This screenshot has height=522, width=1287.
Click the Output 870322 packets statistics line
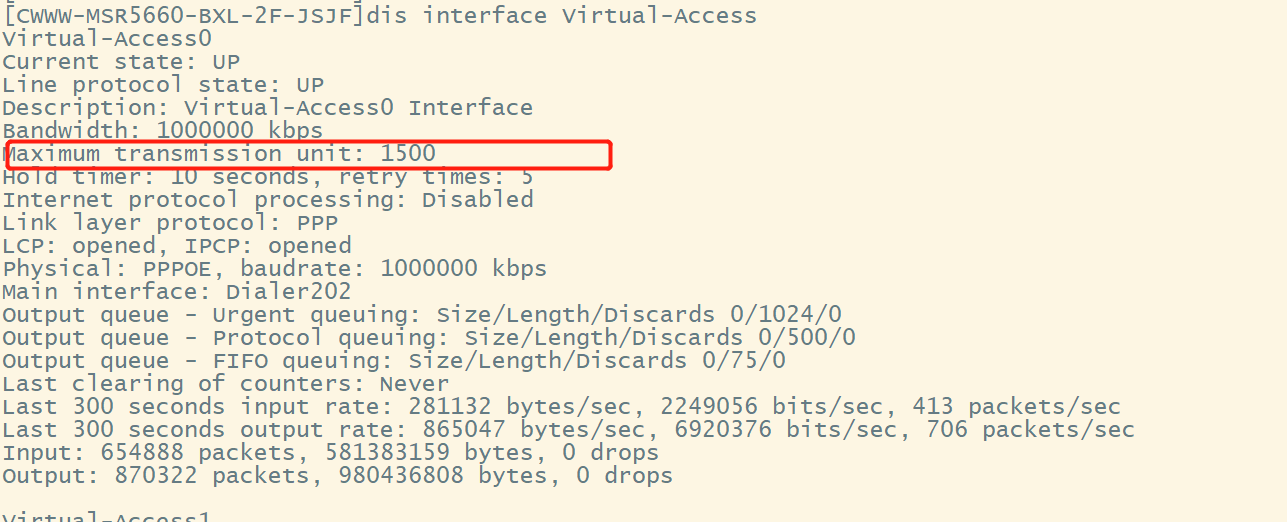tap(337, 476)
